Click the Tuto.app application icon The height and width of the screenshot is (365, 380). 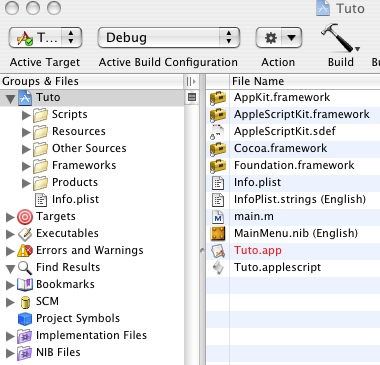218,251
